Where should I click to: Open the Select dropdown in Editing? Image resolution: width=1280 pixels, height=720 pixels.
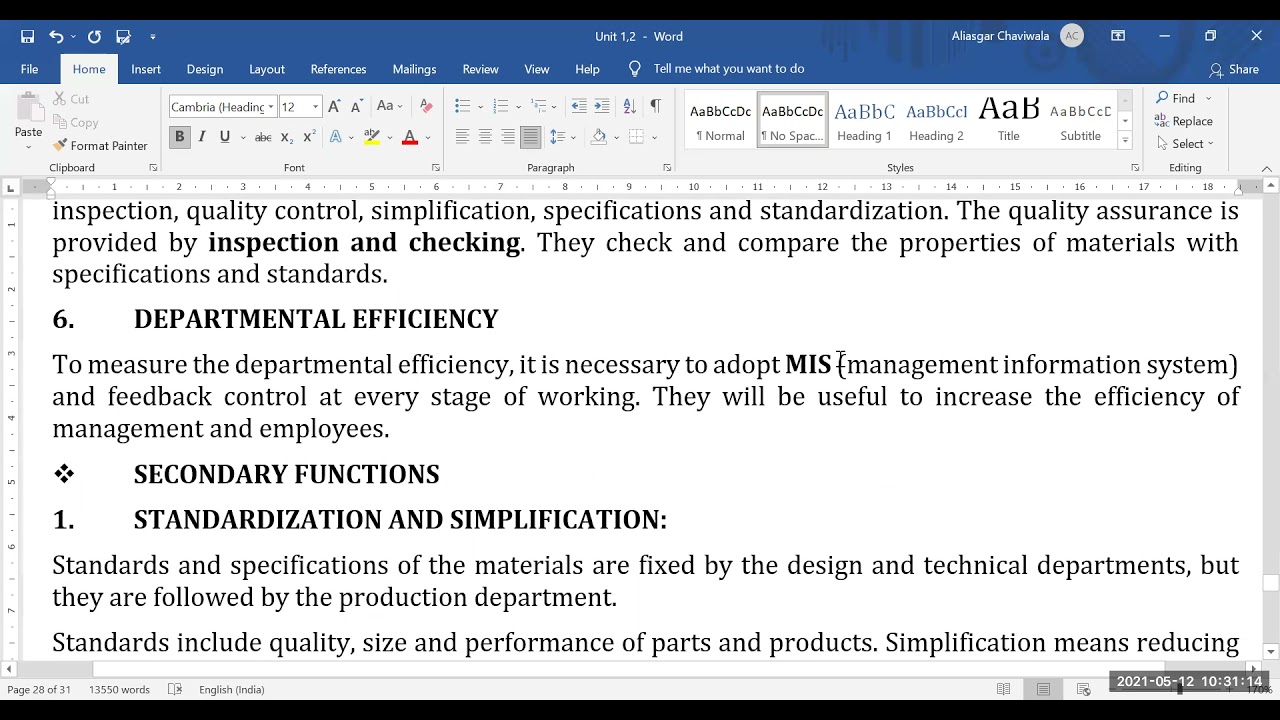[x=1185, y=144]
